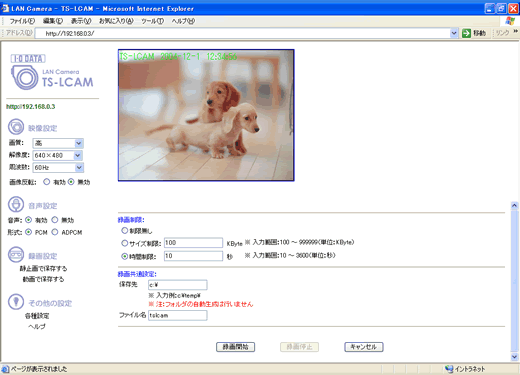Click the audio settings microphone icon
This screenshot has height=375, width=520.
(16, 204)
